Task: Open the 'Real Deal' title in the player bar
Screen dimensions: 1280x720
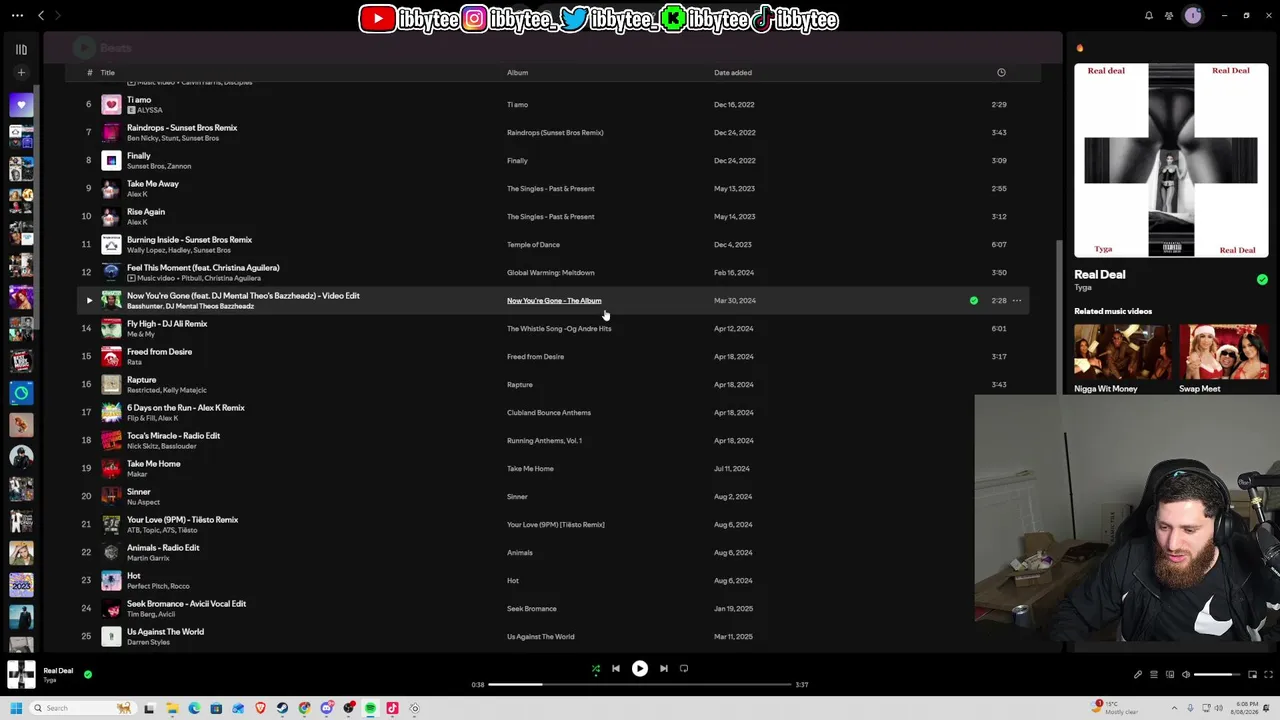Action: (x=58, y=671)
